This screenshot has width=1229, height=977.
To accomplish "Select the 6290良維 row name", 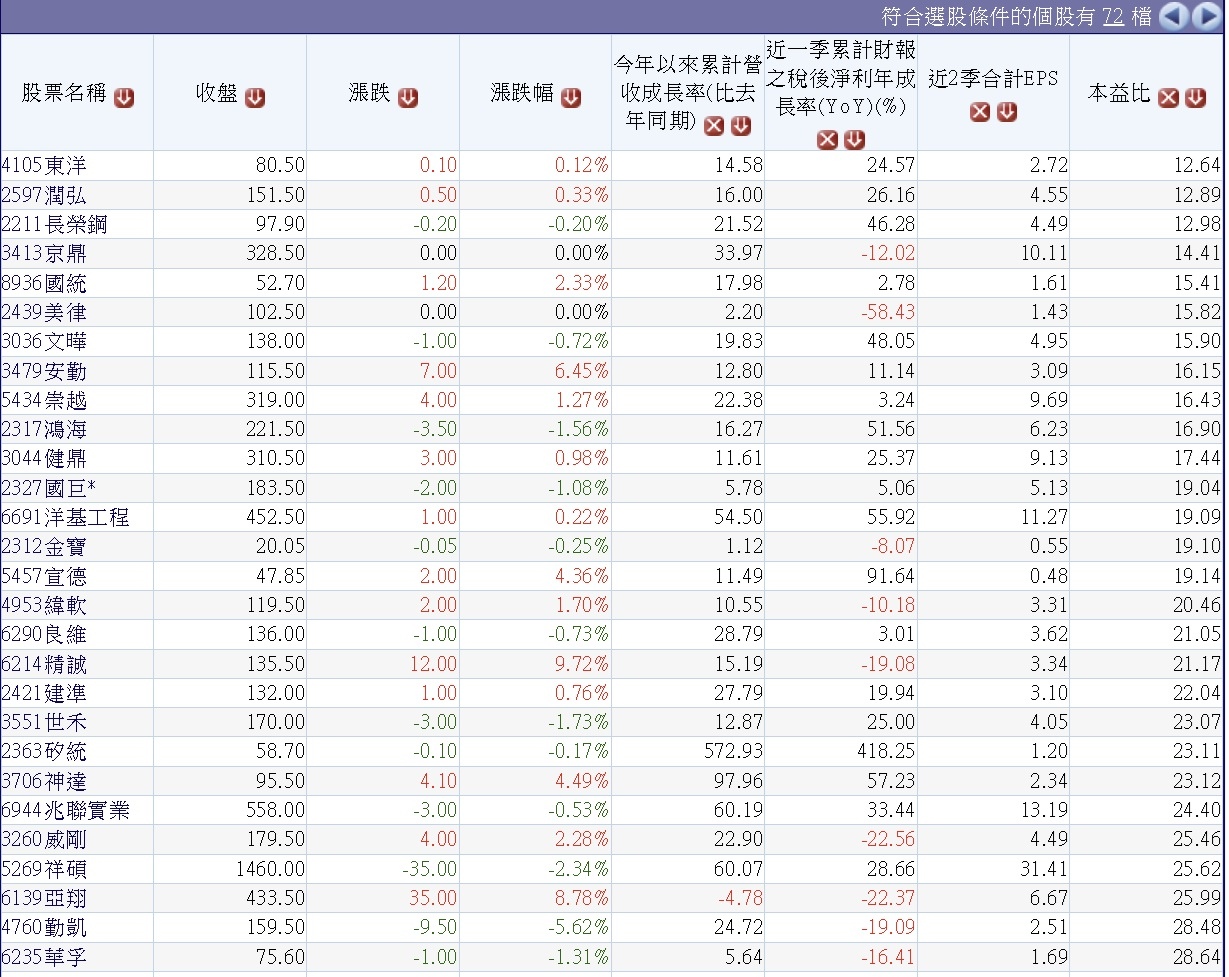I will [44, 634].
